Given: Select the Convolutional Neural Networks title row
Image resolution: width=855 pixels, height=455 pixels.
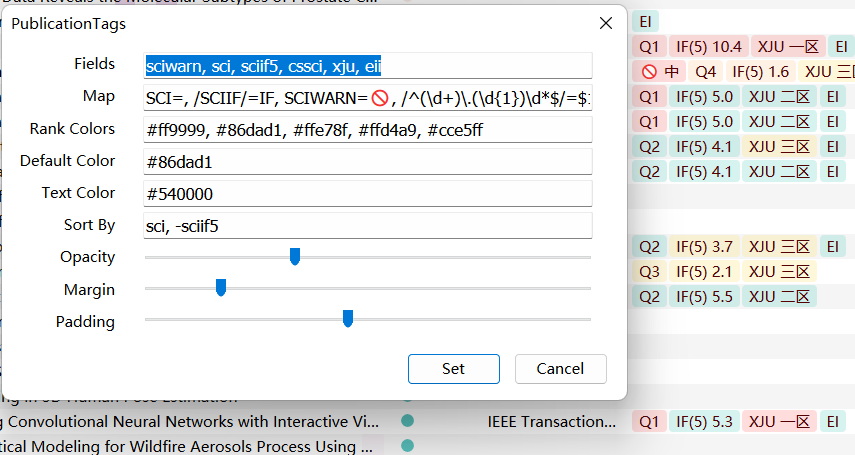Looking at the screenshot, I should click(x=190, y=422).
